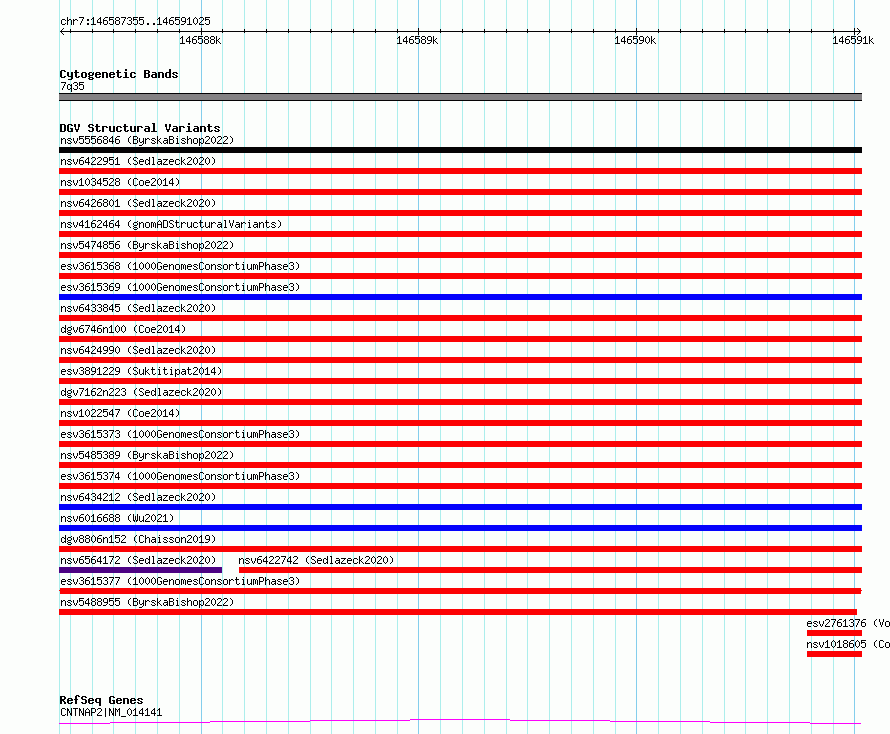Select variant esv3615368 (1000GenomesConsortiumPhase3) label
890x734 pixels.
point(180,266)
